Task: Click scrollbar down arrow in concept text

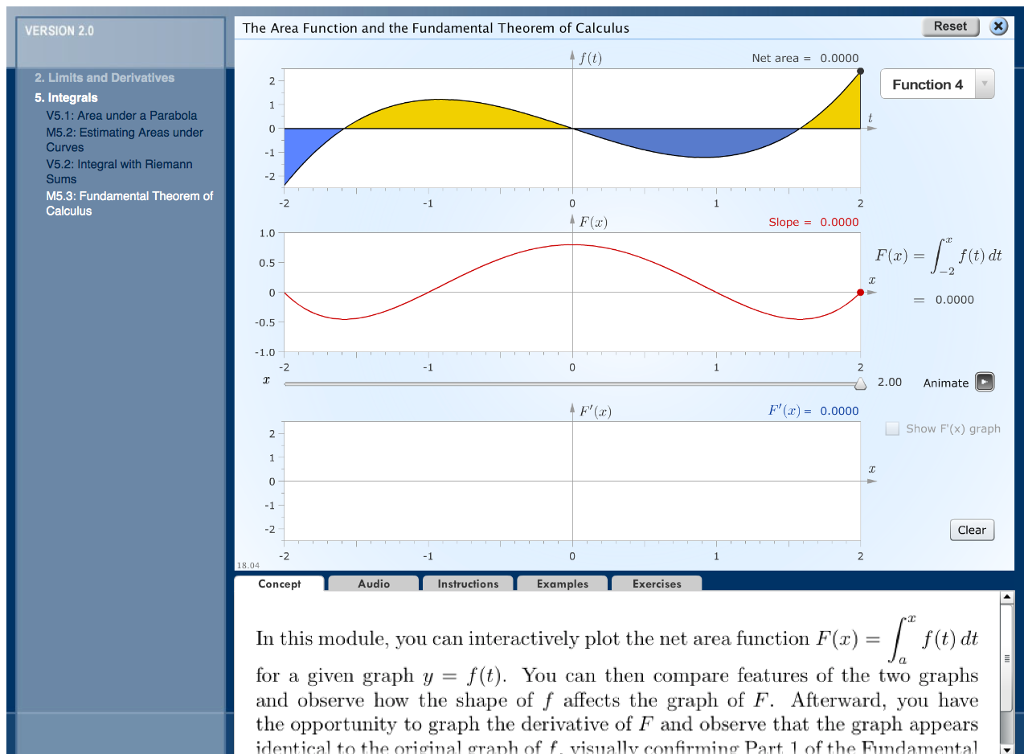Action: (1006, 749)
